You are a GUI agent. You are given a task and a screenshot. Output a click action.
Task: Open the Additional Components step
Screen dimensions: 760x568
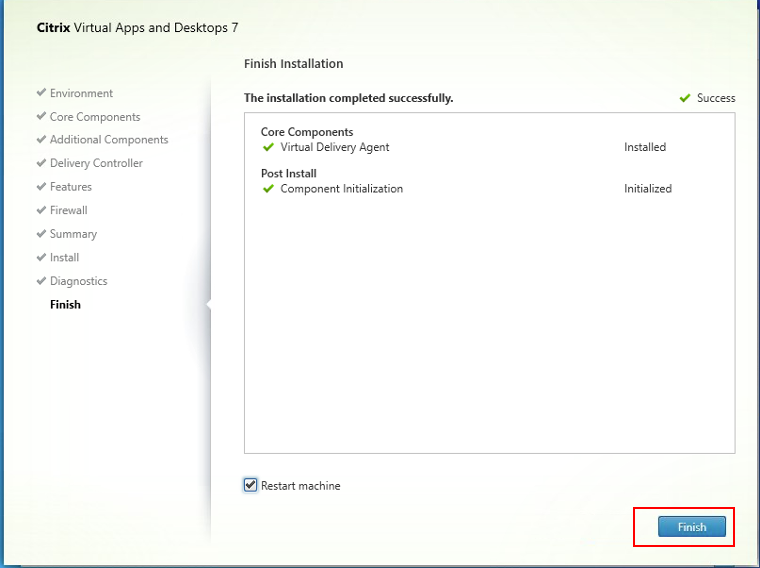(109, 140)
